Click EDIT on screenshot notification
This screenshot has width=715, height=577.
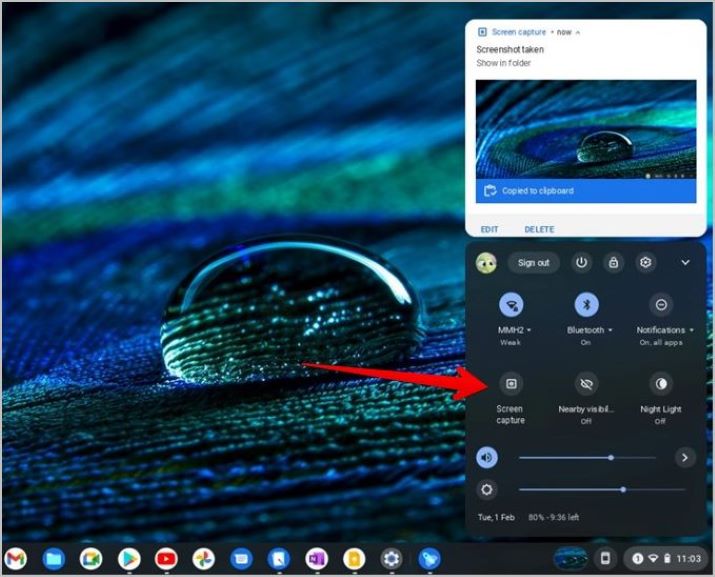pos(489,229)
